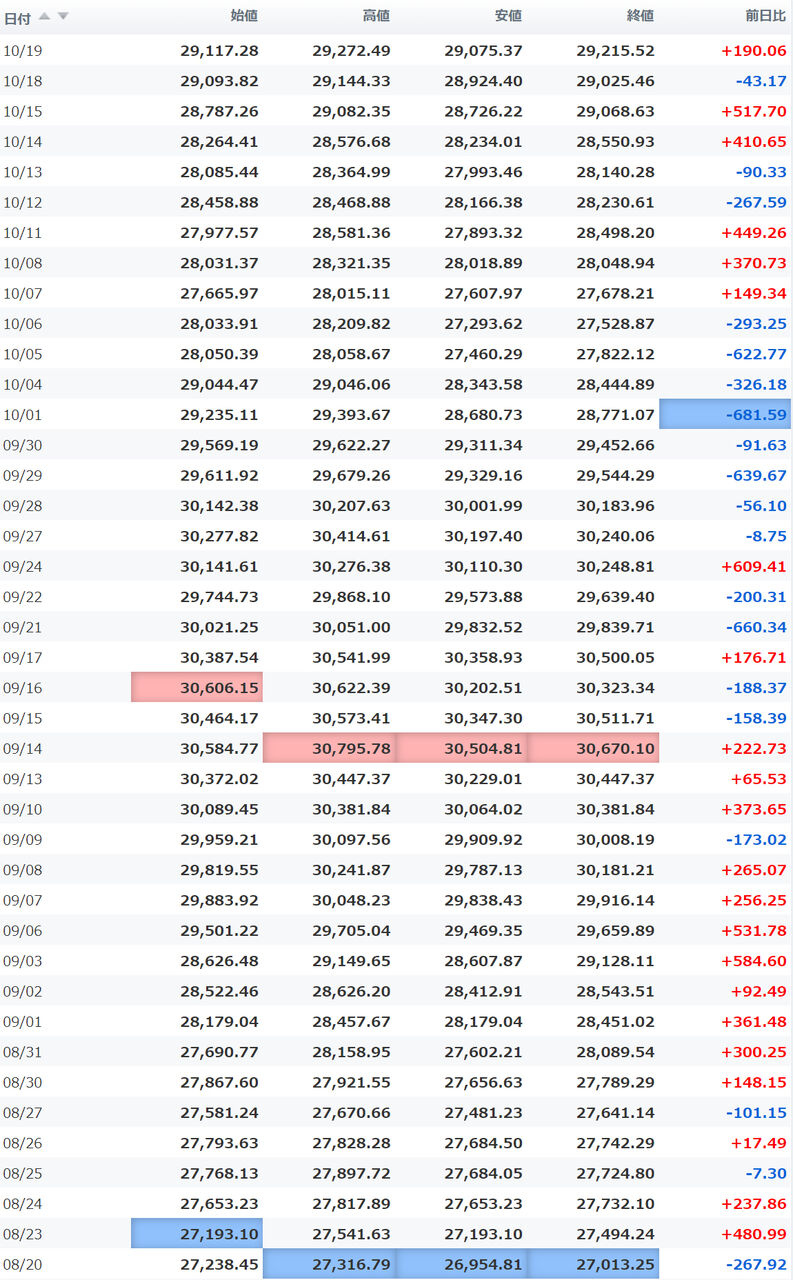Select the 09/17 close 30,500.05
793x1280 pixels.
pyautogui.click(x=615, y=657)
